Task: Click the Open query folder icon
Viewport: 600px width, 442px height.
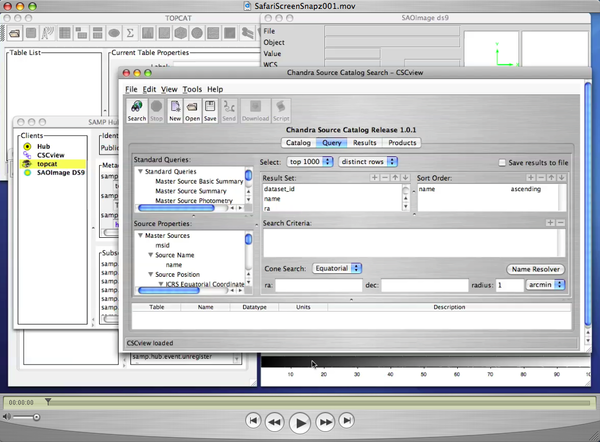Action: coord(192,109)
